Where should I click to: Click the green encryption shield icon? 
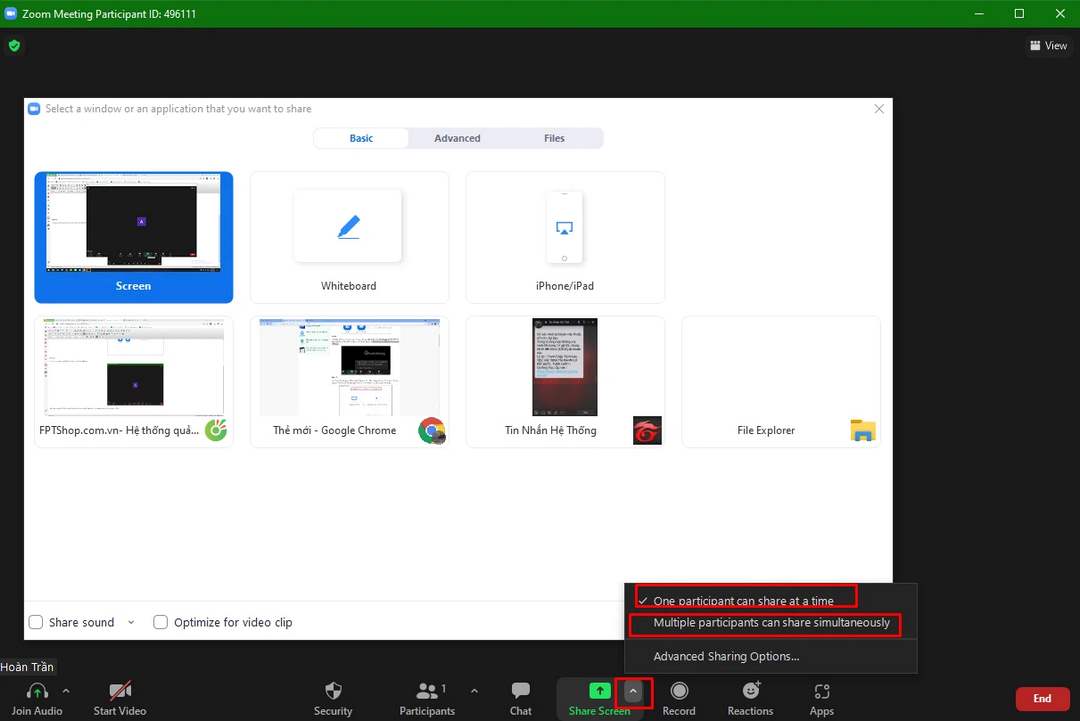14,46
